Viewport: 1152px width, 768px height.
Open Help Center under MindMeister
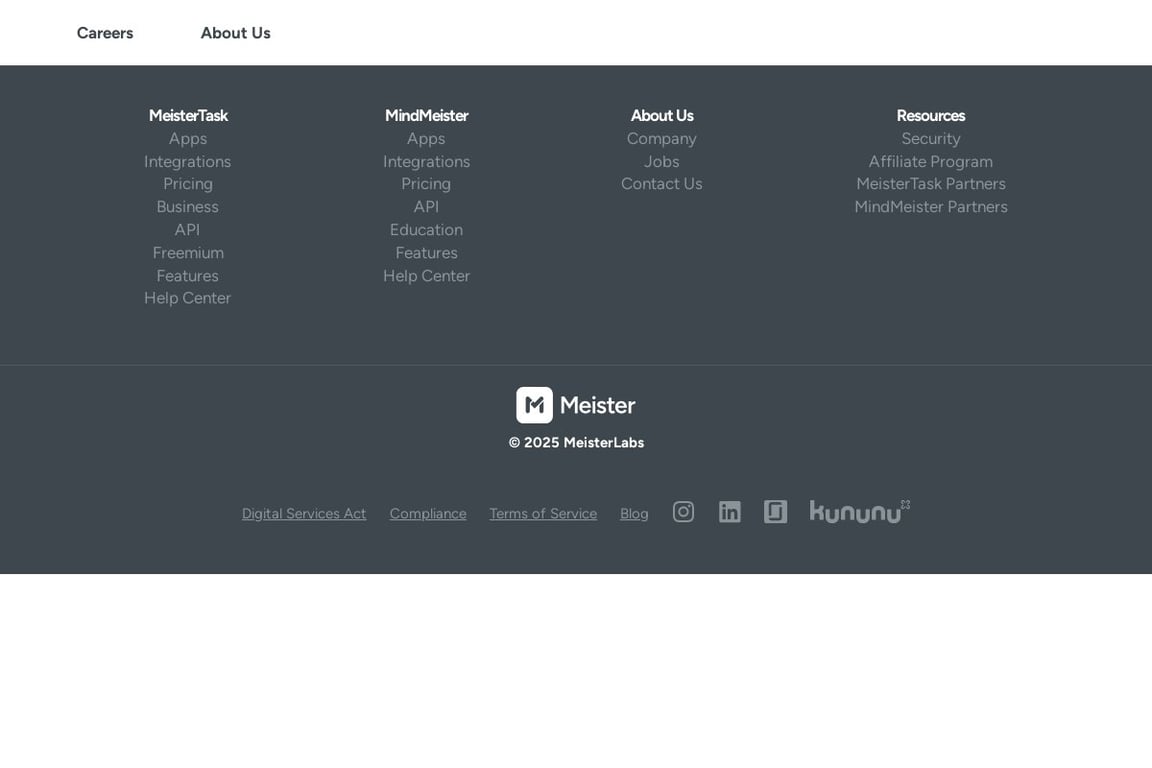point(426,276)
